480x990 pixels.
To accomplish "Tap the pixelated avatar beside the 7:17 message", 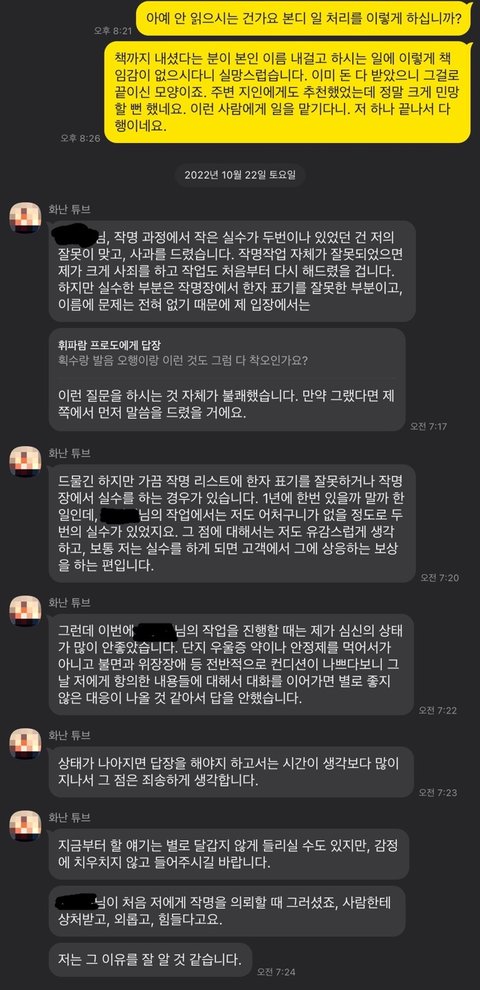I will click(x=25, y=218).
